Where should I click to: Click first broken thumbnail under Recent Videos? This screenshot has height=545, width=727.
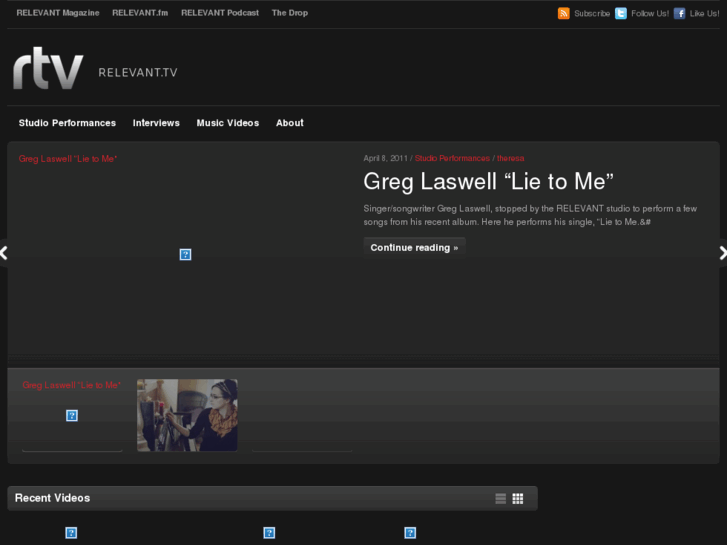click(x=71, y=533)
